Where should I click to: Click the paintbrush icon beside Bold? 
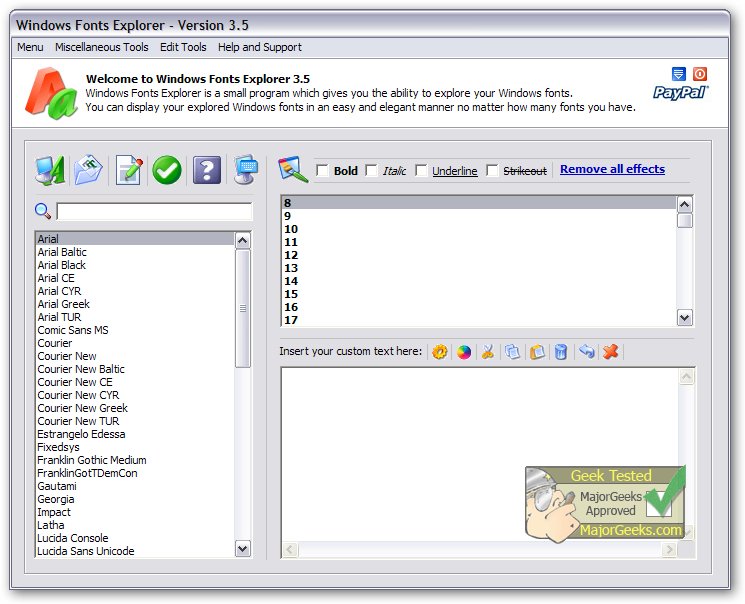pos(293,169)
